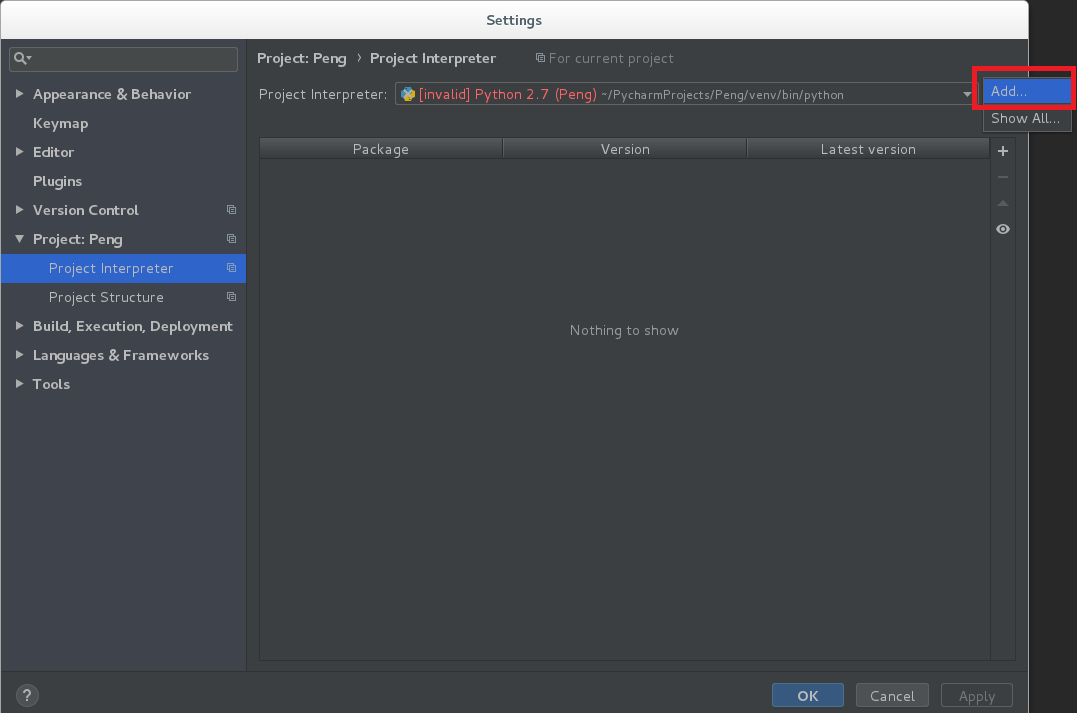The width and height of the screenshot is (1077, 713).
Task: Choose Add... from the interpreter menu
Action: click(1026, 91)
